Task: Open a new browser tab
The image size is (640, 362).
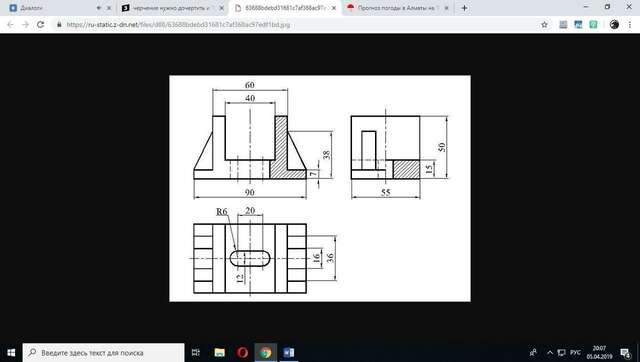Action: 464,8
